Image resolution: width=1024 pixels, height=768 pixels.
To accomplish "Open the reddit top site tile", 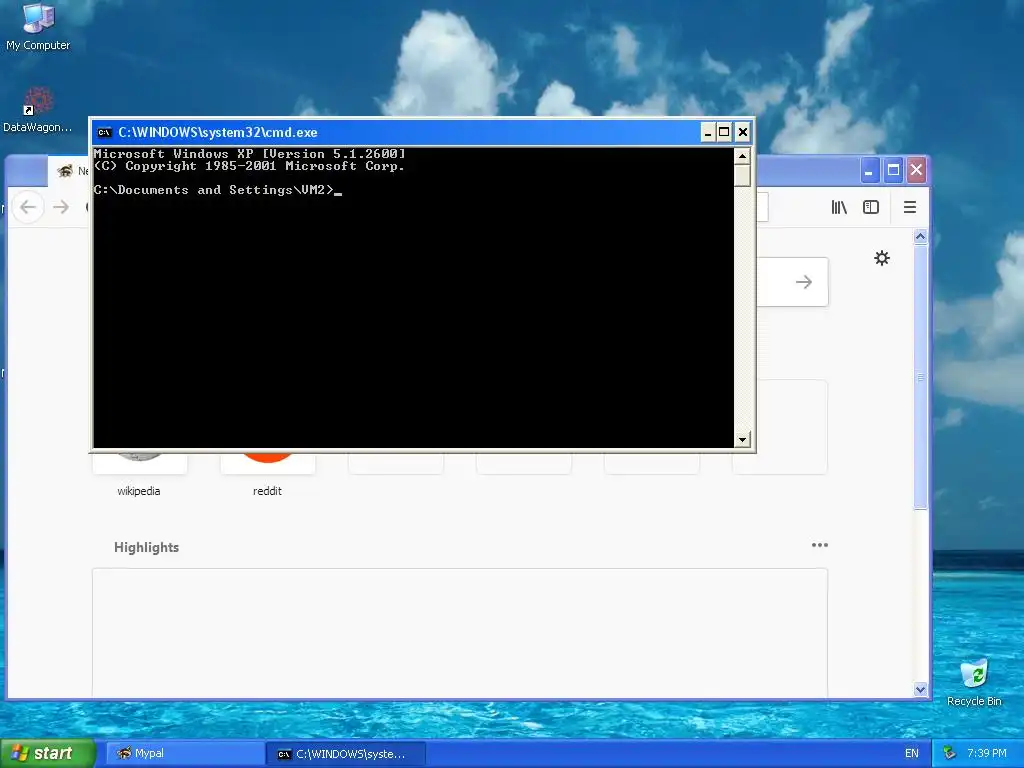I will click(x=267, y=473).
